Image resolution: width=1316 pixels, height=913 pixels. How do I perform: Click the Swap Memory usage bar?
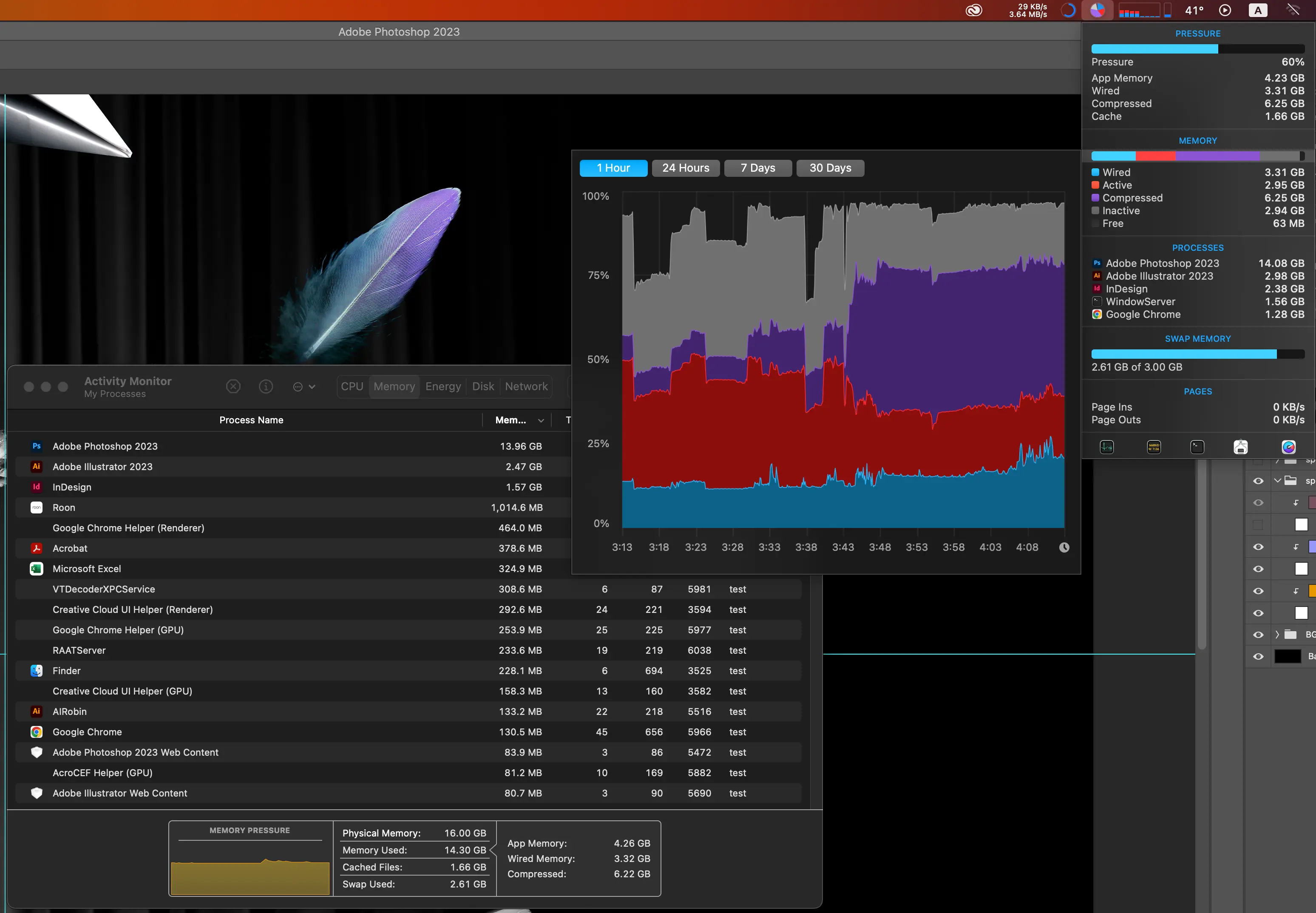point(1197,354)
